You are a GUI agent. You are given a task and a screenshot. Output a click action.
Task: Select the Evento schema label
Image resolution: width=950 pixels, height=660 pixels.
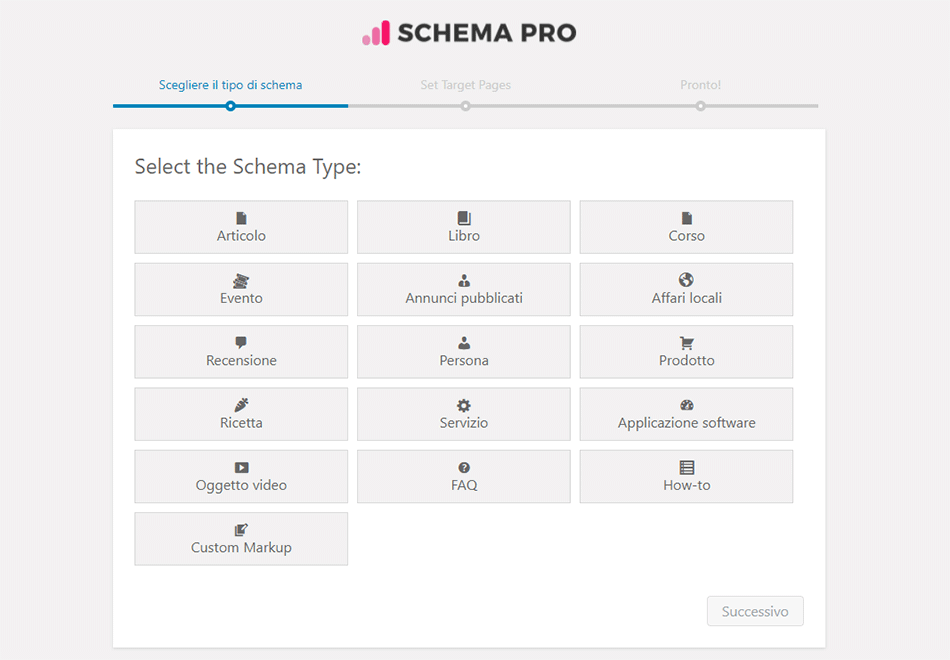point(241,298)
